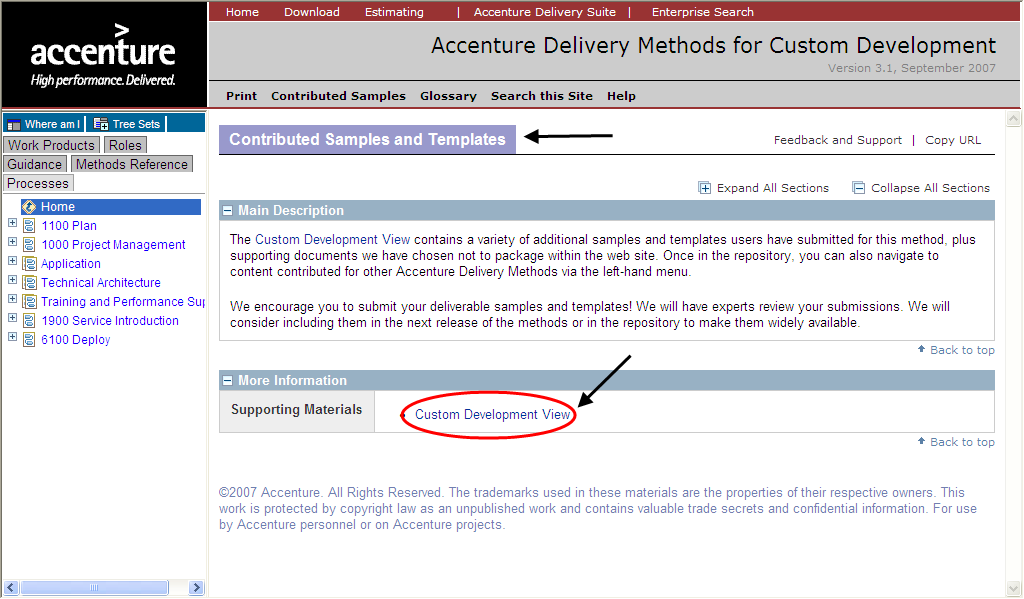Image resolution: width=1024 pixels, height=599 pixels.
Task: Switch to the Guidance tab
Action: click(x=35, y=164)
